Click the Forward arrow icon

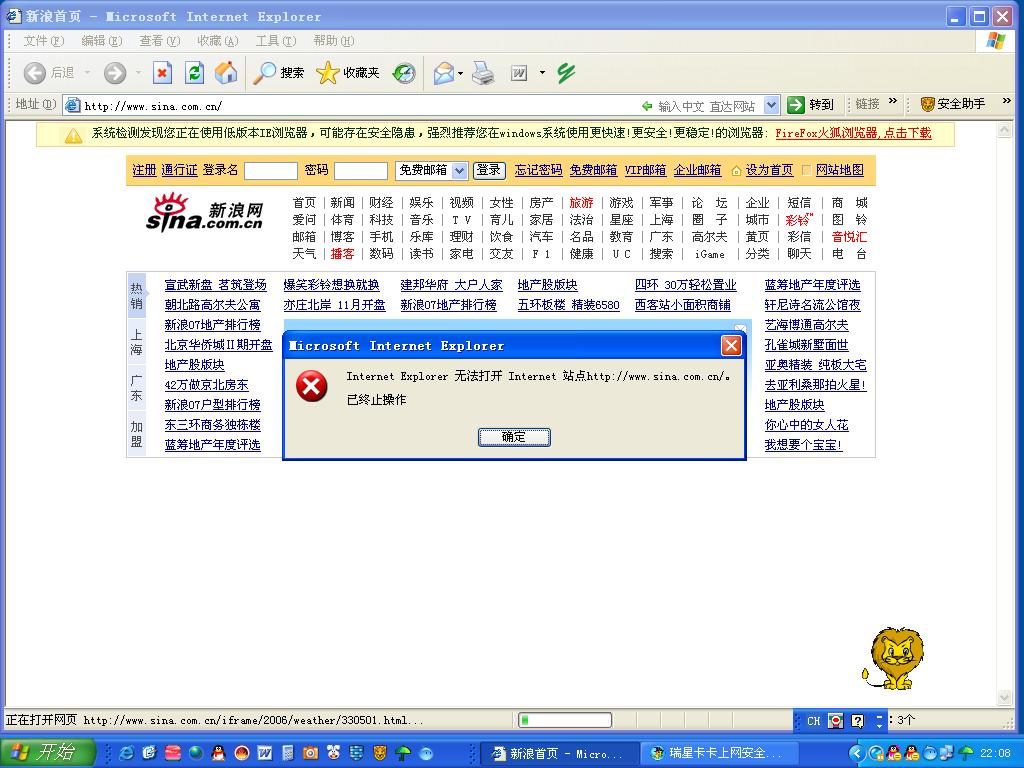click(x=115, y=72)
